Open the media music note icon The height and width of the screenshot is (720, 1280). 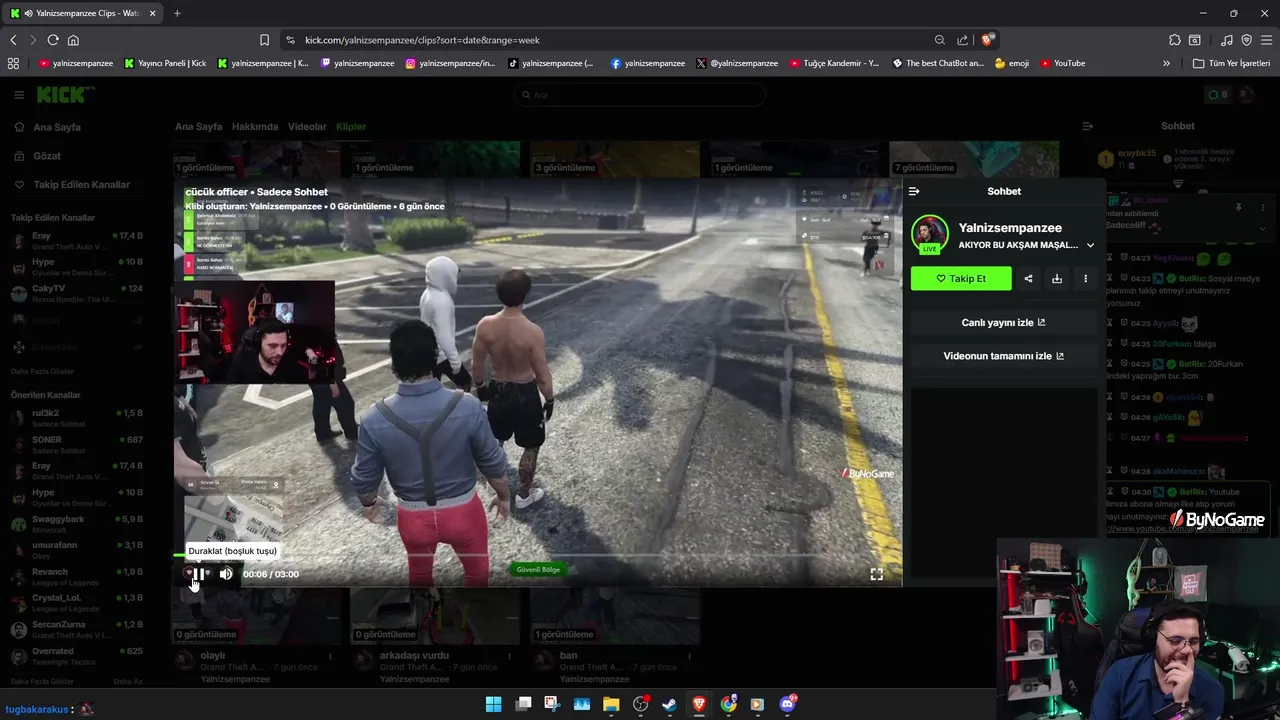coord(1227,40)
